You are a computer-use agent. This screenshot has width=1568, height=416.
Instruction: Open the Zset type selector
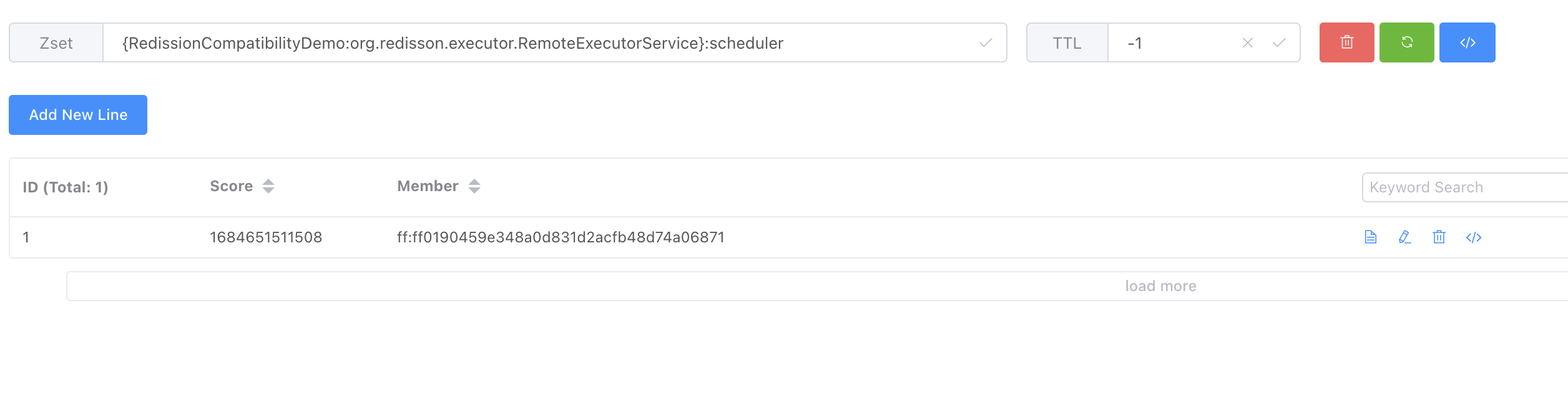click(x=55, y=42)
